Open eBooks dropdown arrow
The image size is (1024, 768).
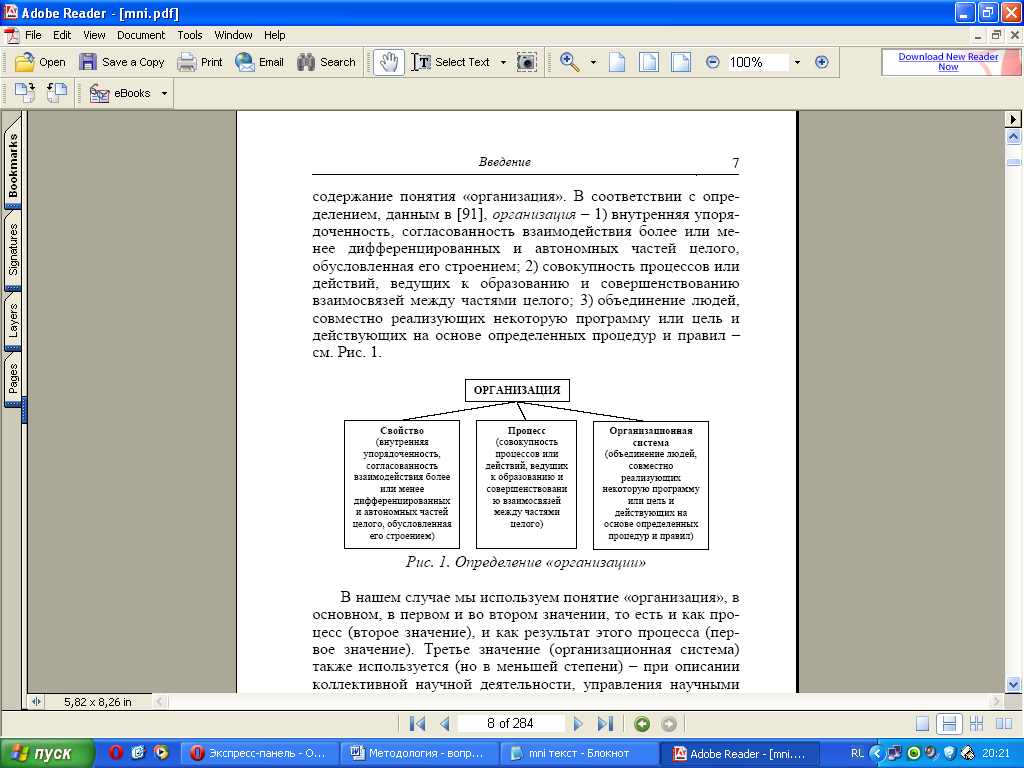point(164,93)
